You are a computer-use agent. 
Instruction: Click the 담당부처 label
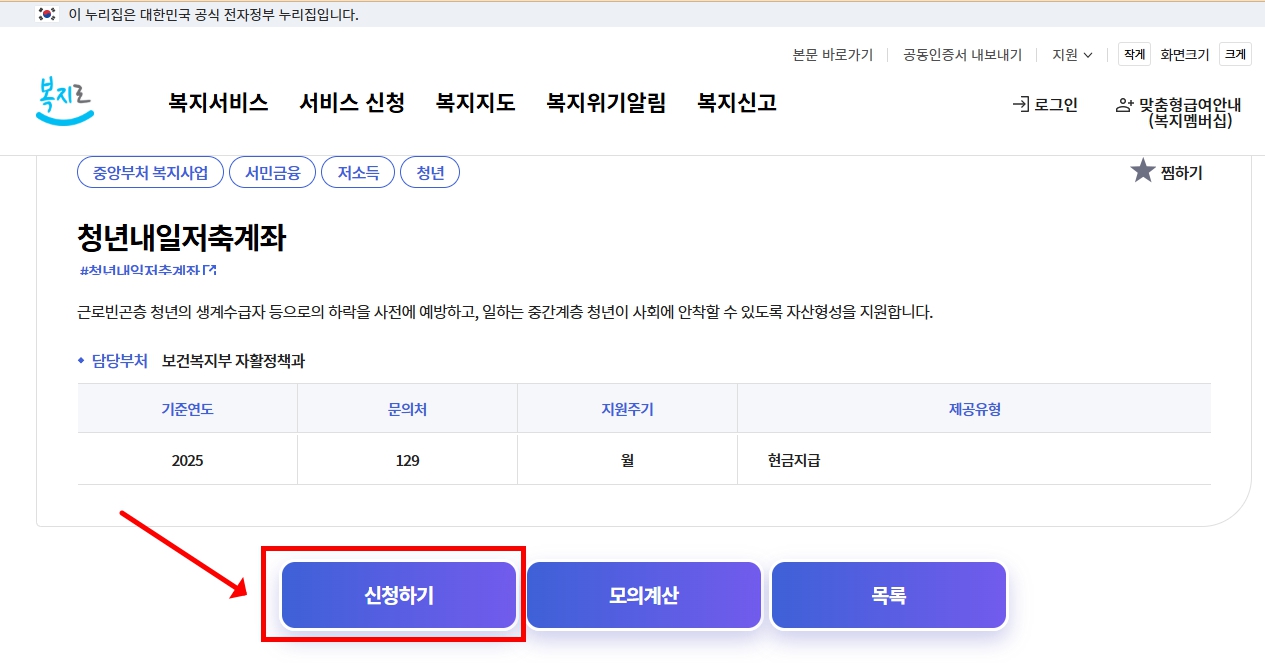click(x=119, y=361)
